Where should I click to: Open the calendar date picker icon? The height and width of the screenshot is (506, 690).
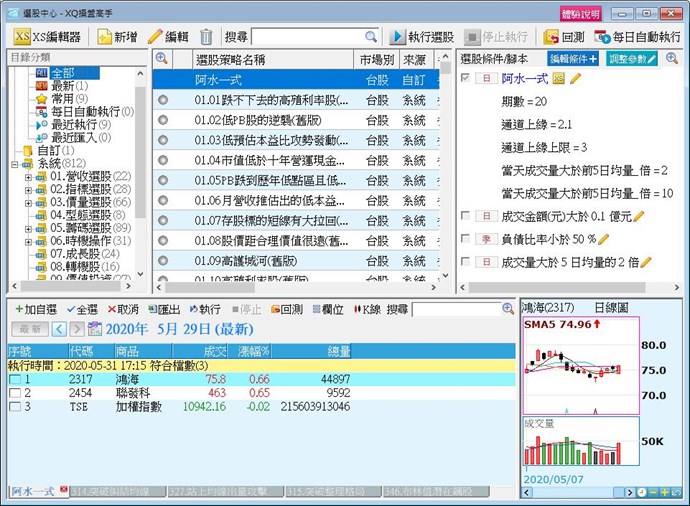[x=95, y=329]
